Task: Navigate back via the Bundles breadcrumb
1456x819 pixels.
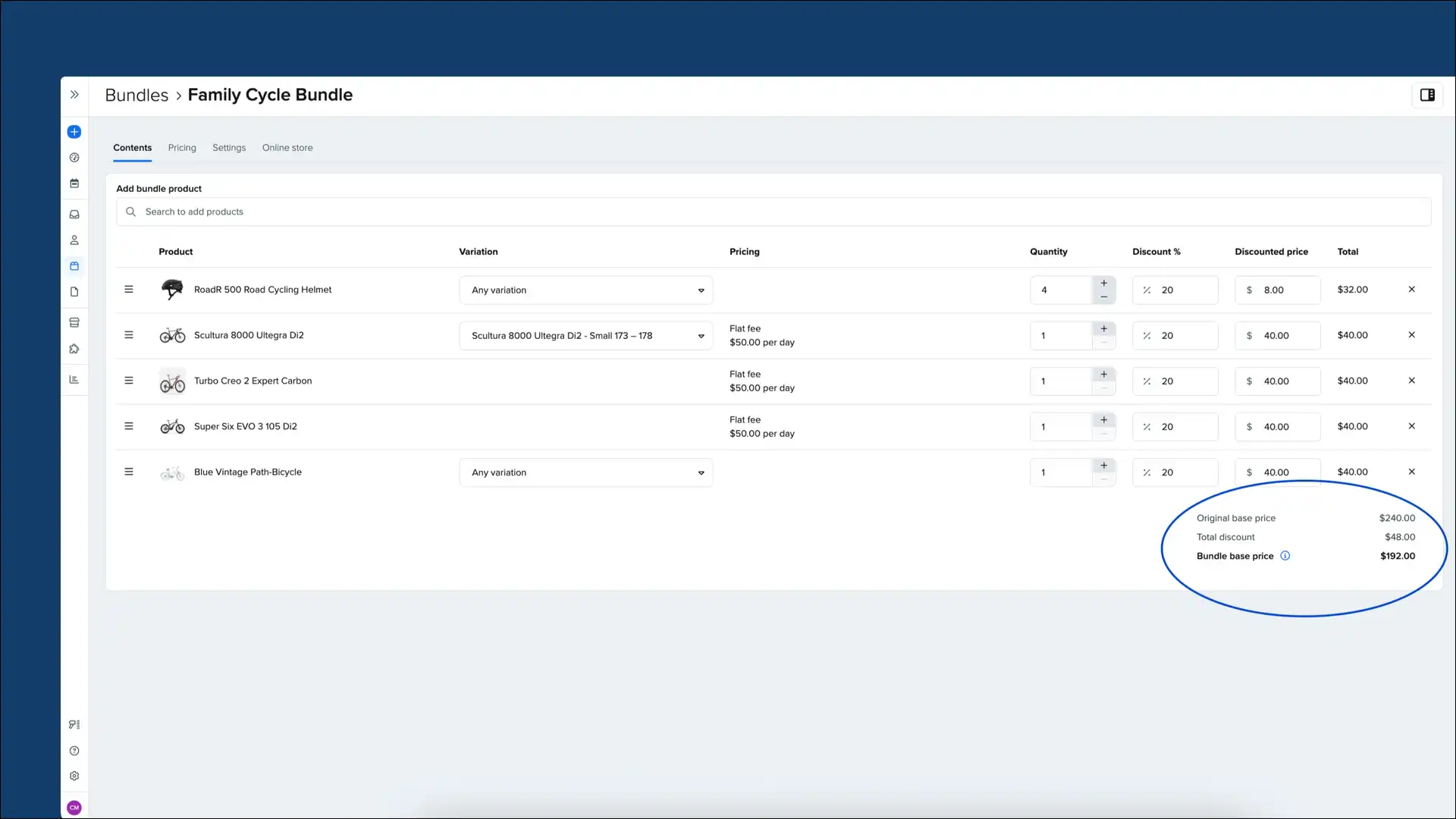Action: tap(136, 95)
